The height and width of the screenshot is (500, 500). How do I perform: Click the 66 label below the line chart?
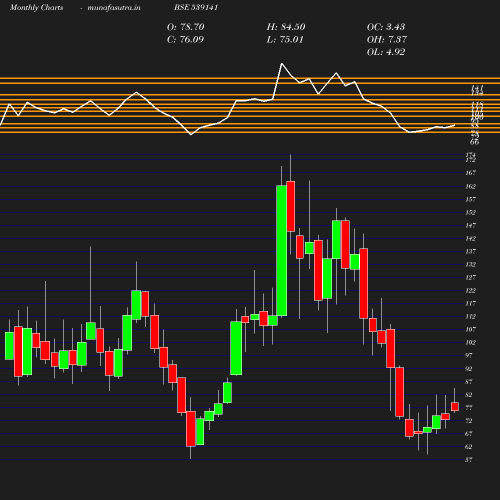coord(475,142)
